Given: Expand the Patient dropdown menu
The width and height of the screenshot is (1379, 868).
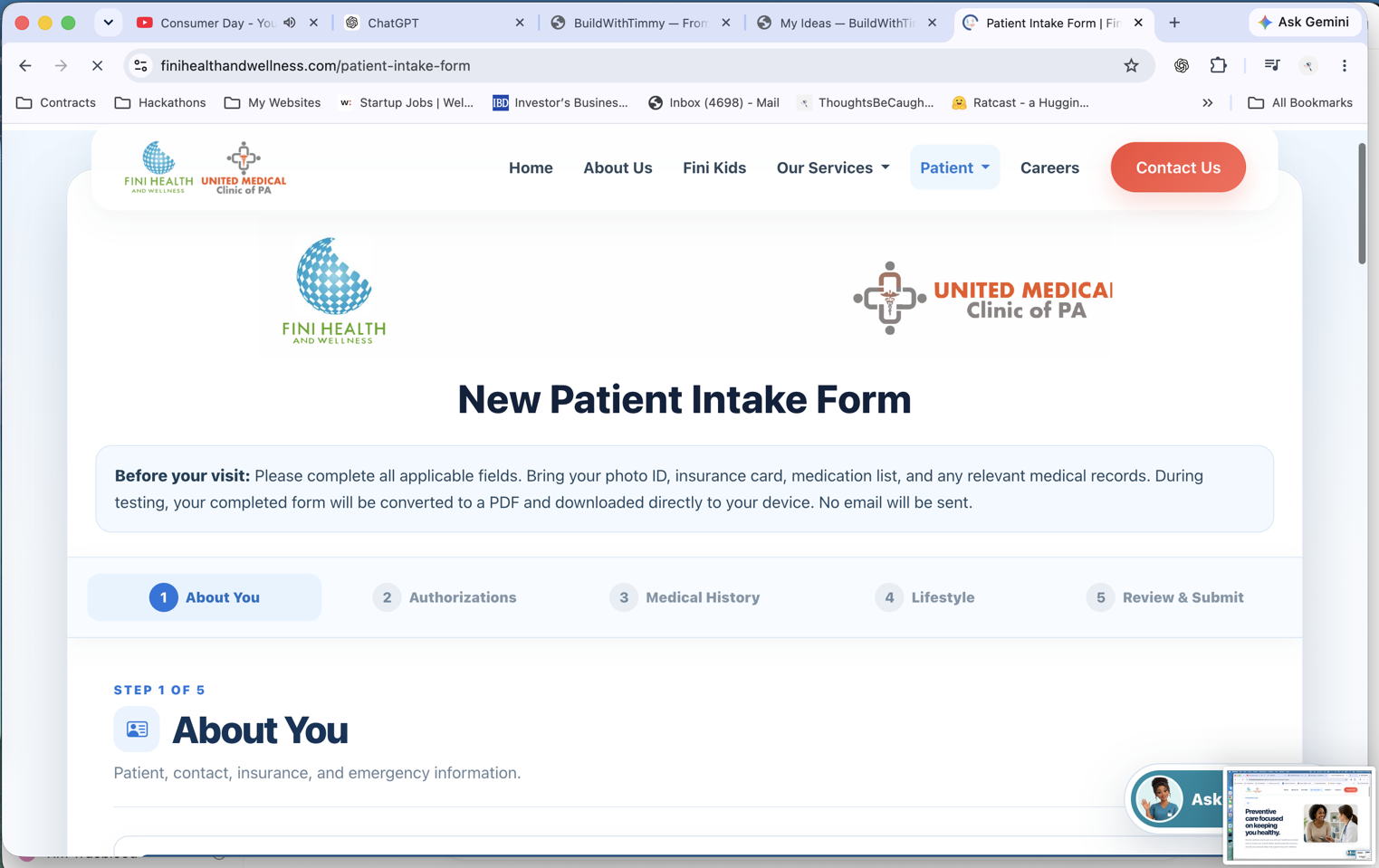Looking at the screenshot, I should coord(954,167).
